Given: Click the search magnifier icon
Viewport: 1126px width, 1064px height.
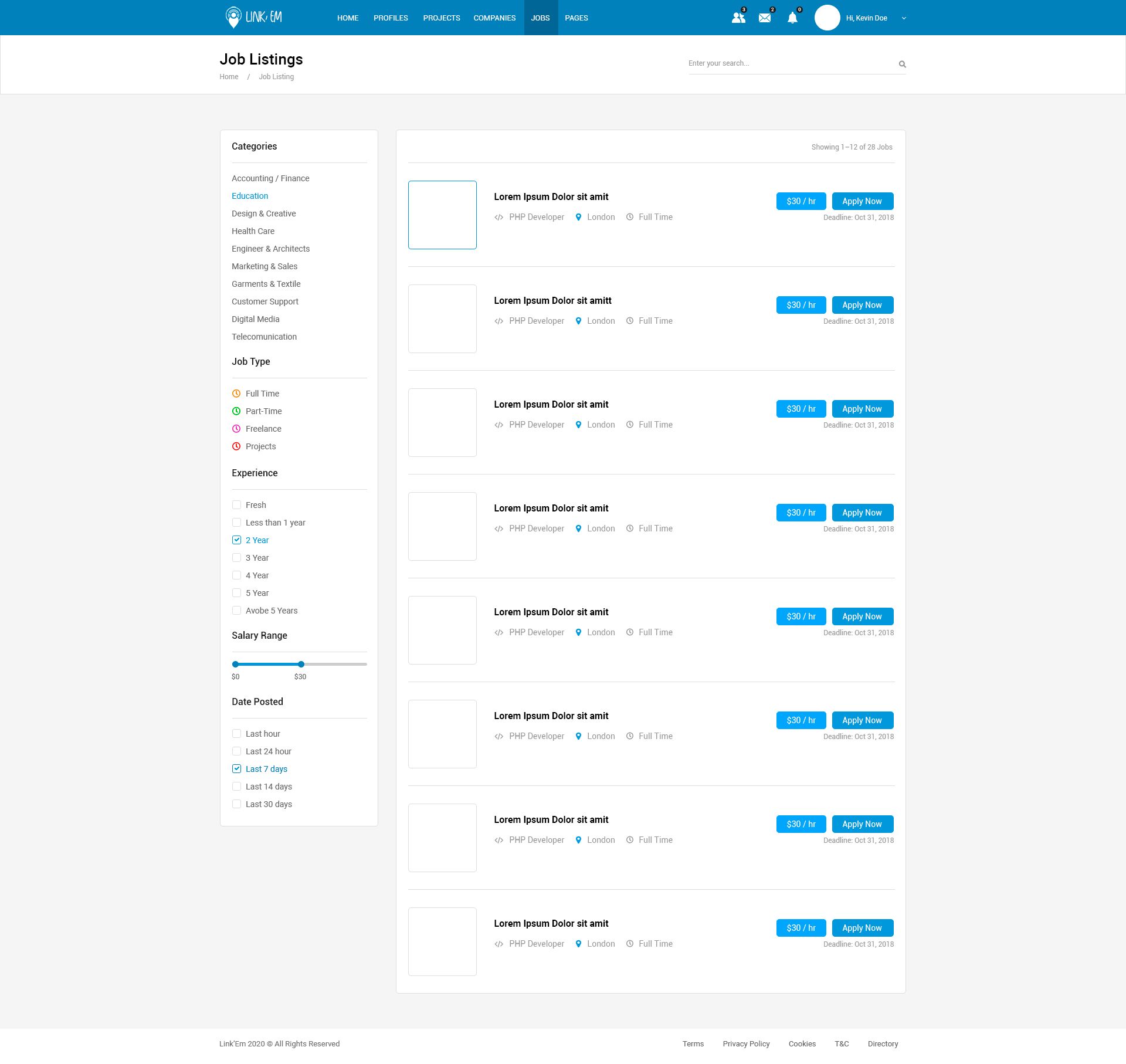Looking at the screenshot, I should tap(903, 64).
